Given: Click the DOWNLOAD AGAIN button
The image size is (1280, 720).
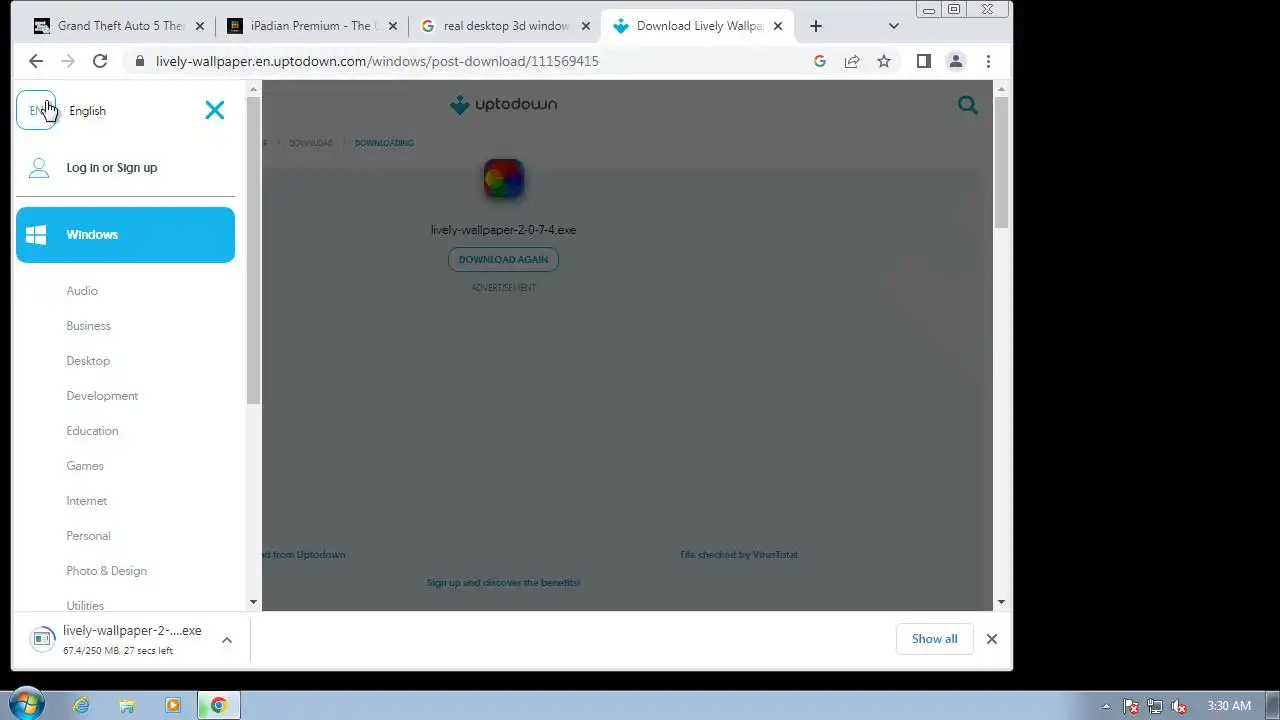Looking at the screenshot, I should [503, 260].
